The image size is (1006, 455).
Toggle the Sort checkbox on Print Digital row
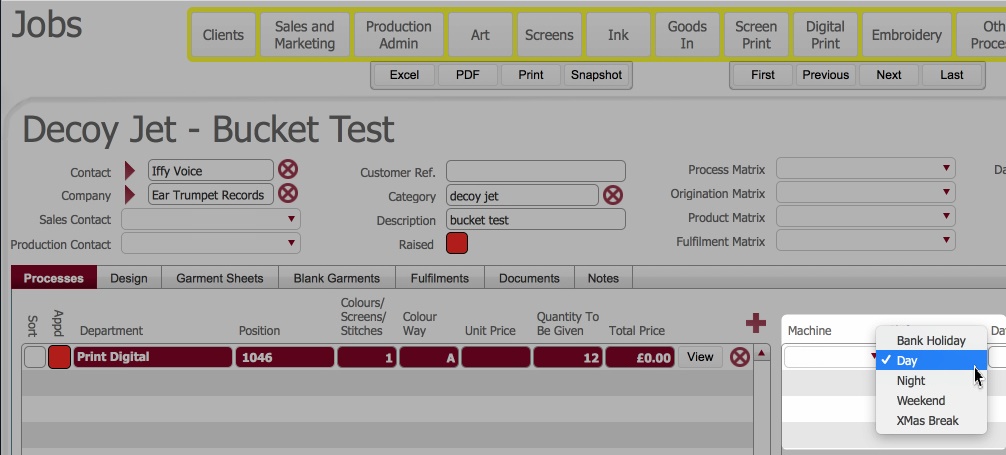(x=34, y=357)
